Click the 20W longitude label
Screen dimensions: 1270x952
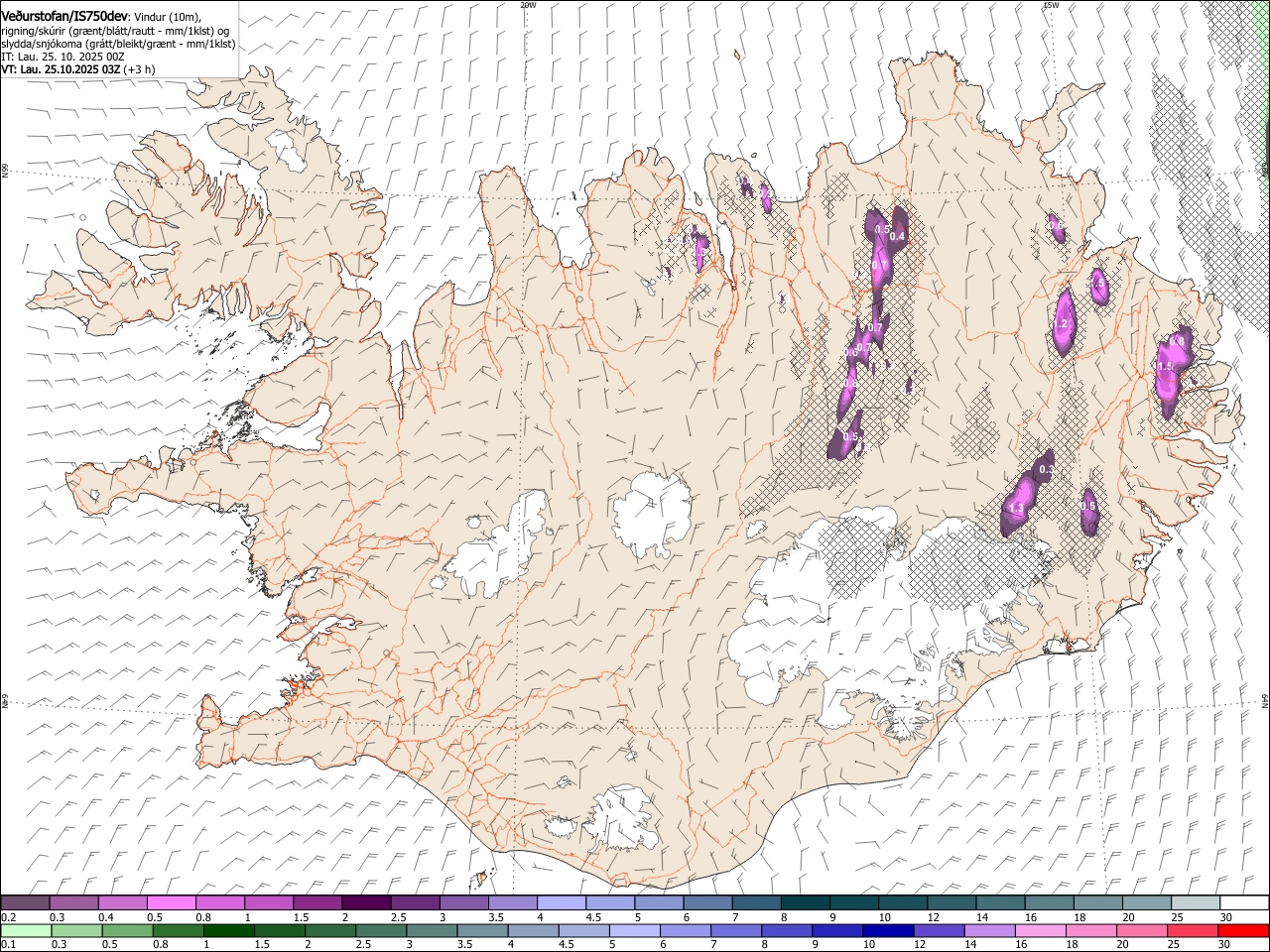(x=528, y=5)
